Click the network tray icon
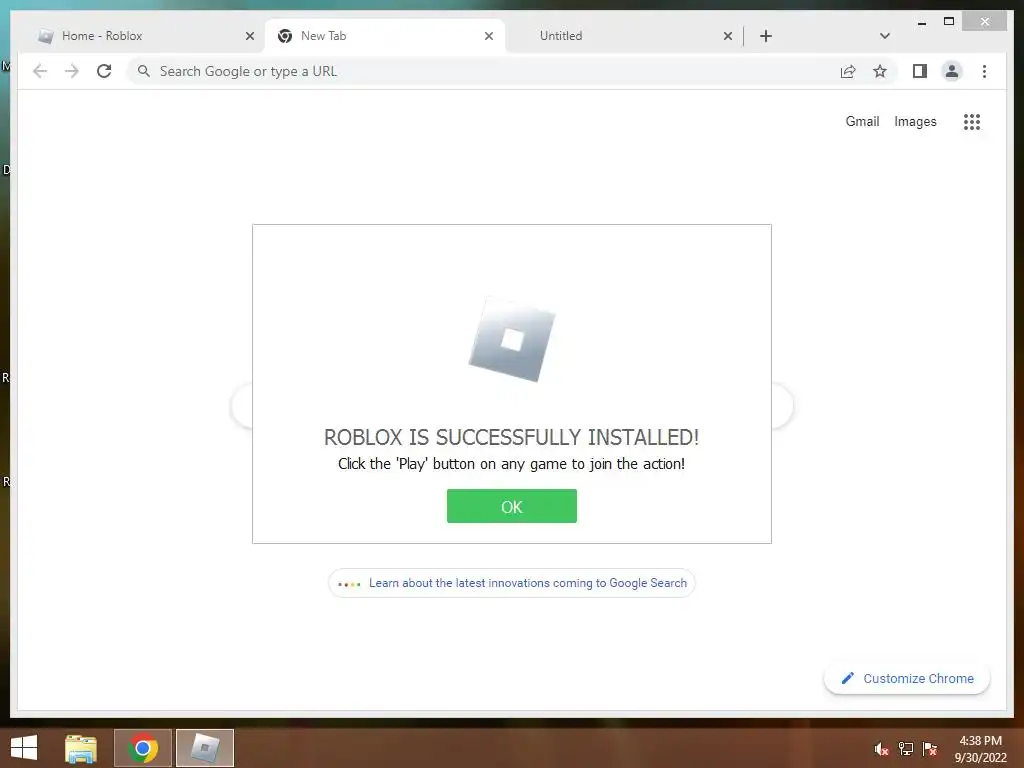 tap(906, 749)
